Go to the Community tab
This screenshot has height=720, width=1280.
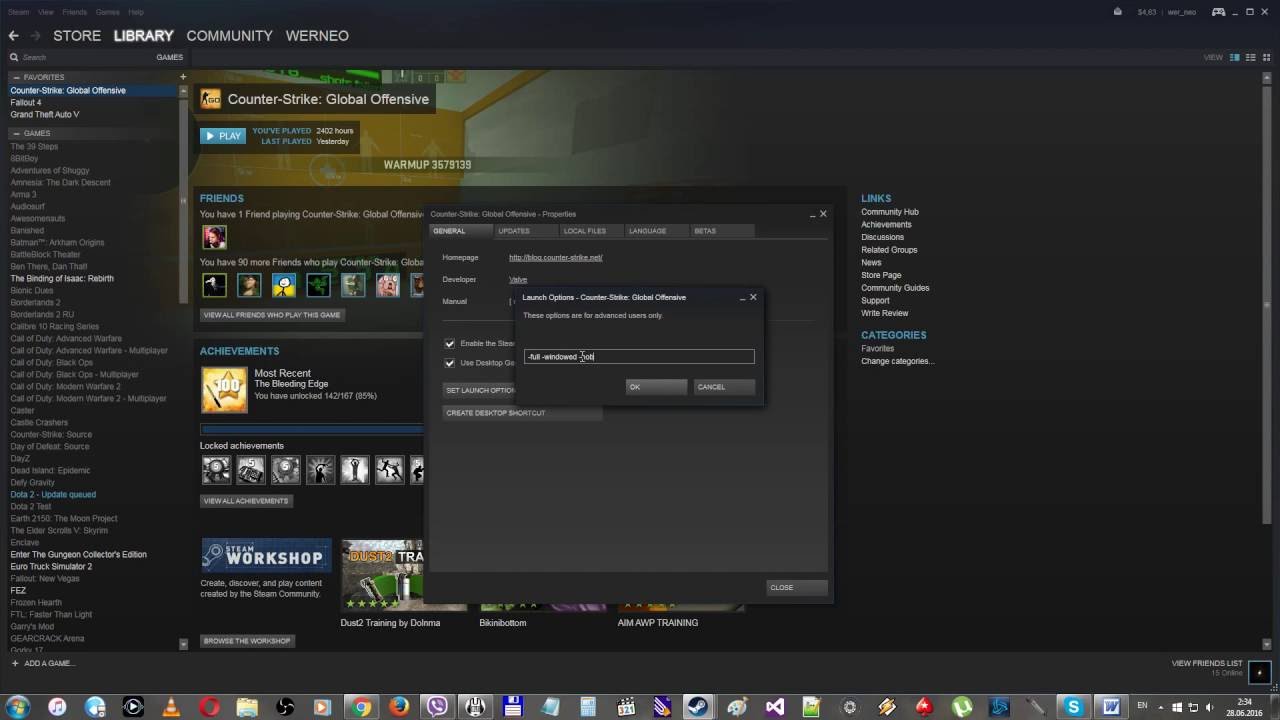229,36
